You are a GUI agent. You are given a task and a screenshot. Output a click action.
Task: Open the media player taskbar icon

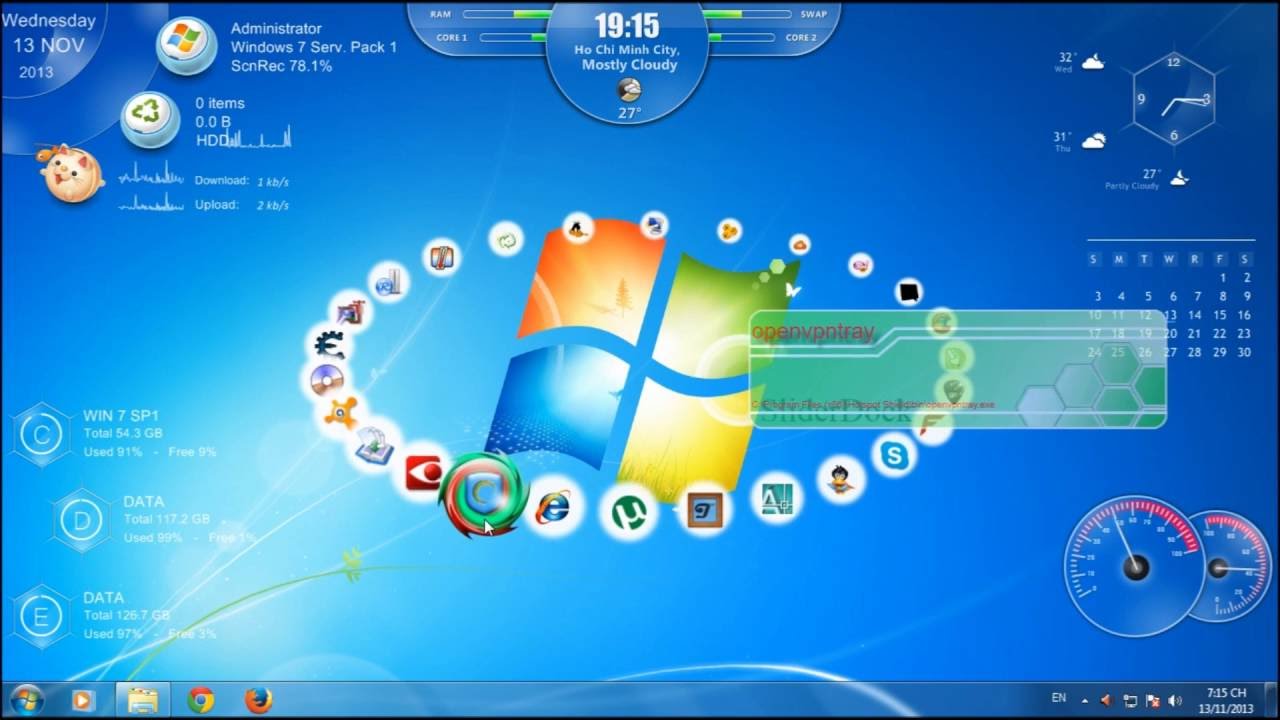[x=83, y=700]
